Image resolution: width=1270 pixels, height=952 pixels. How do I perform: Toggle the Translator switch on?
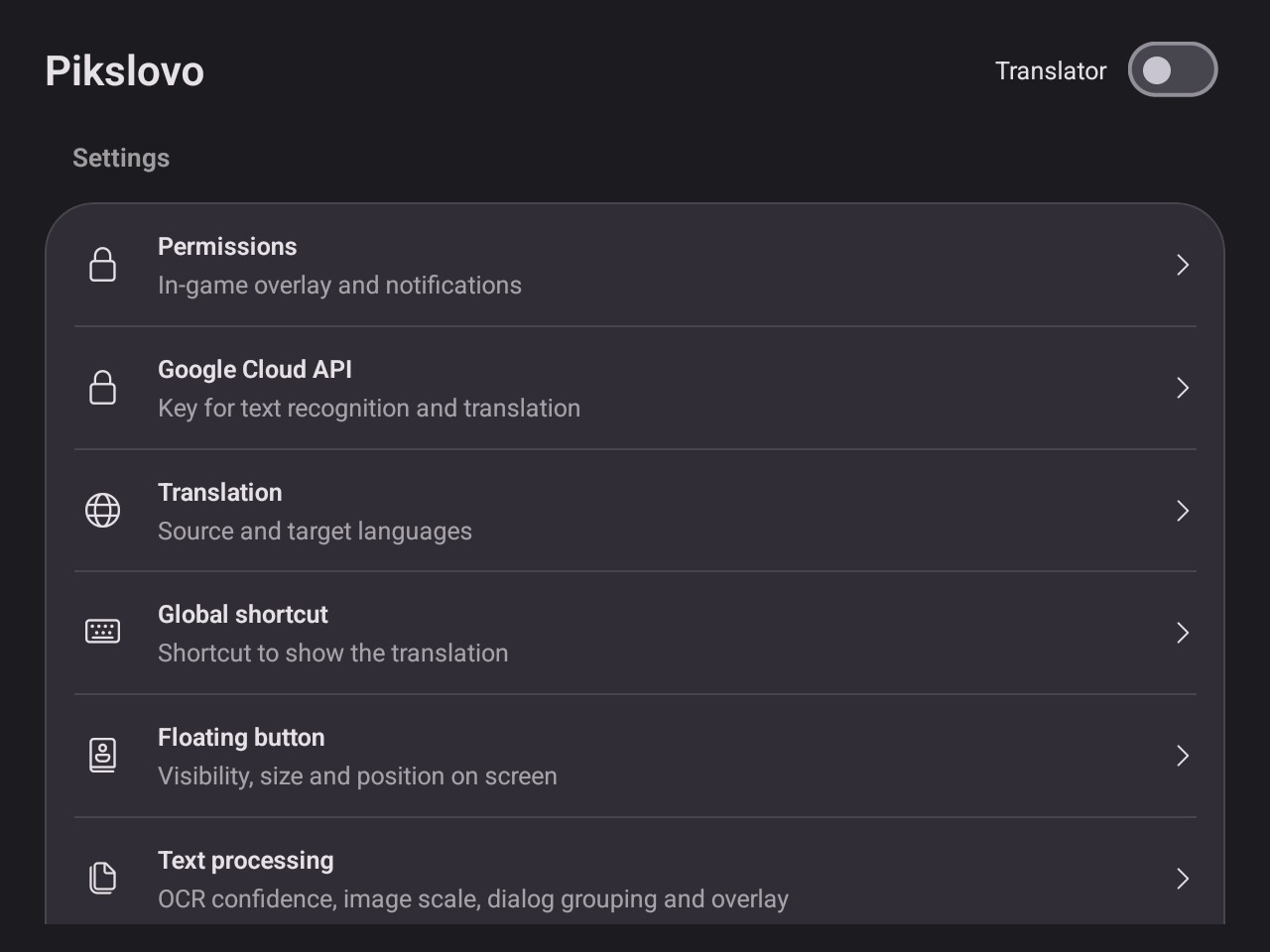(1173, 70)
